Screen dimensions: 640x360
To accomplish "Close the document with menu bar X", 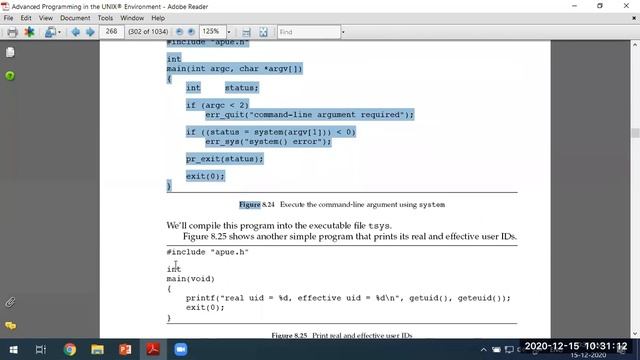I will [634, 18].
